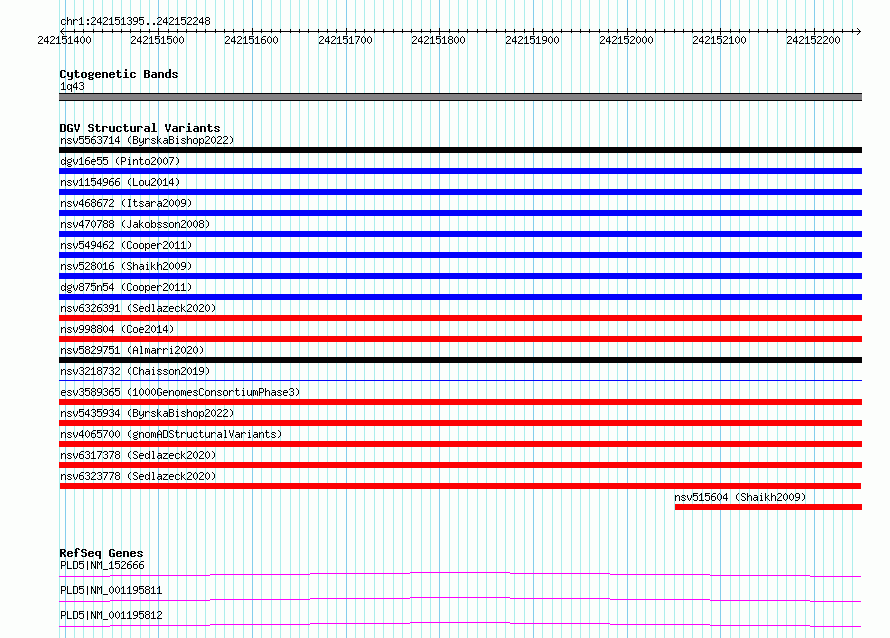Viewport: 890px width, 638px height.
Task: Select nsv549462 (Cooper2011) variant label
Action: tap(126, 245)
